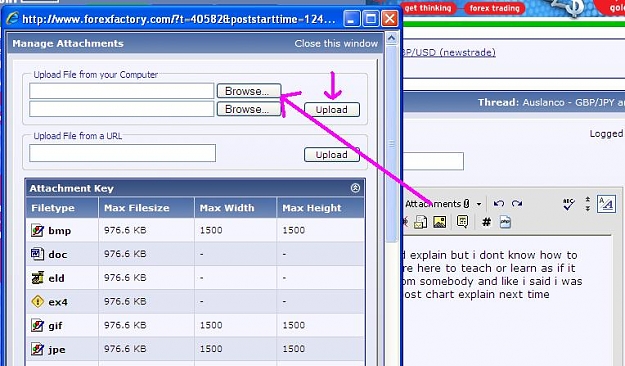Screen dimensions: 625x366
Task: Switch editor mode with the A/A icon
Action: pyautogui.click(x=606, y=204)
